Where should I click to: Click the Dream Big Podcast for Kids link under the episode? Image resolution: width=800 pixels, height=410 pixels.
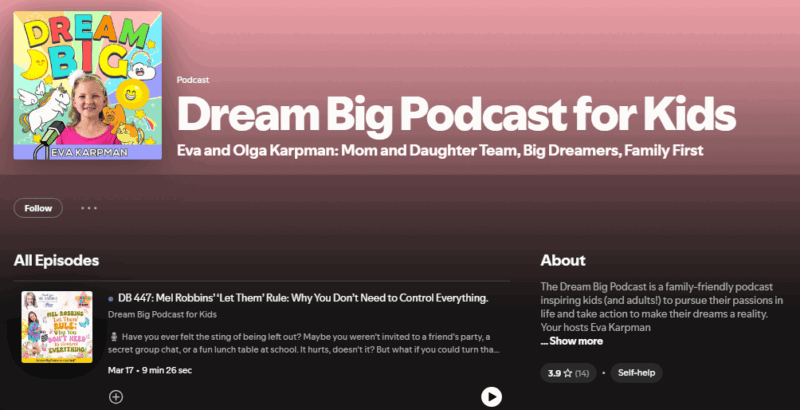162,314
